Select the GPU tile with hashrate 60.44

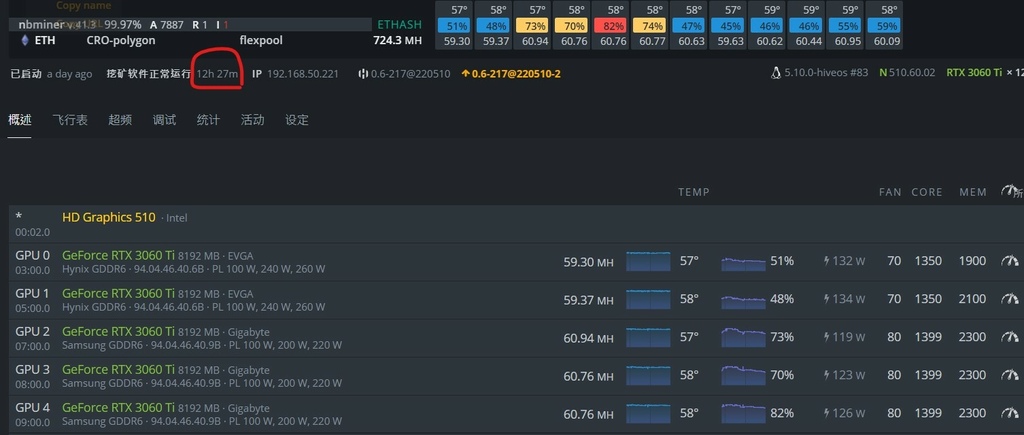808,26
